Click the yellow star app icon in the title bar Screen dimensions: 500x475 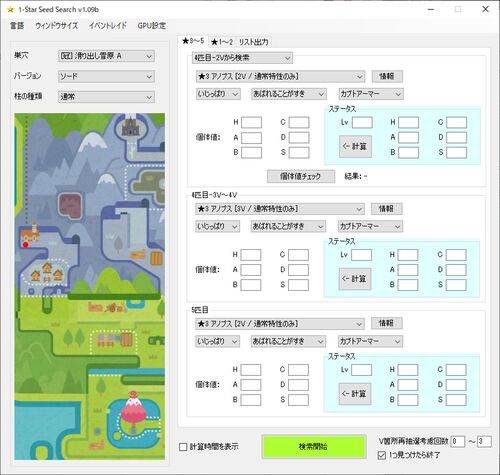10,9
